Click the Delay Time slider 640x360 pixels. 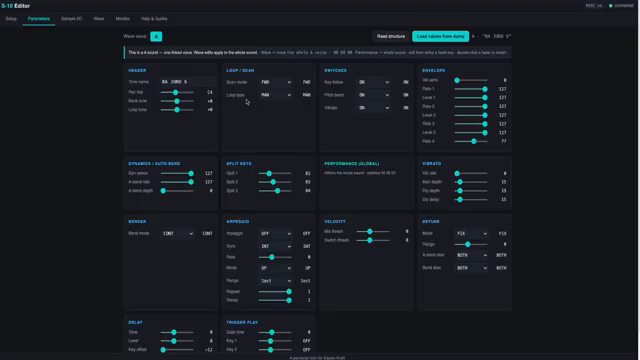[177, 332]
